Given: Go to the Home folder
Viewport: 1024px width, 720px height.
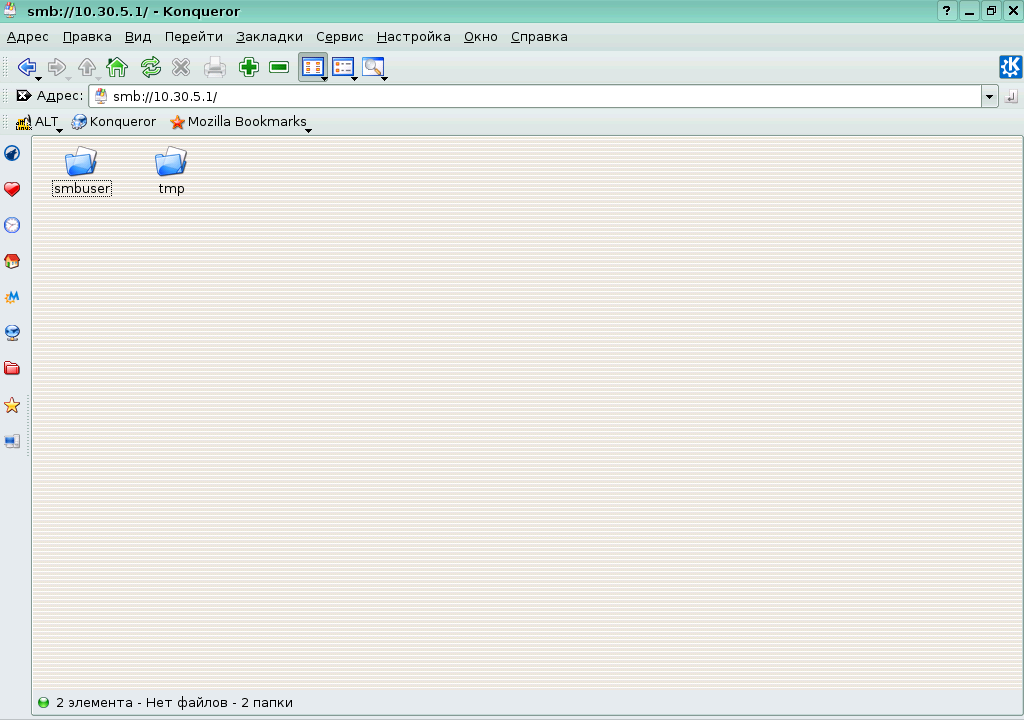Looking at the screenshot, I should click(115, 67).
